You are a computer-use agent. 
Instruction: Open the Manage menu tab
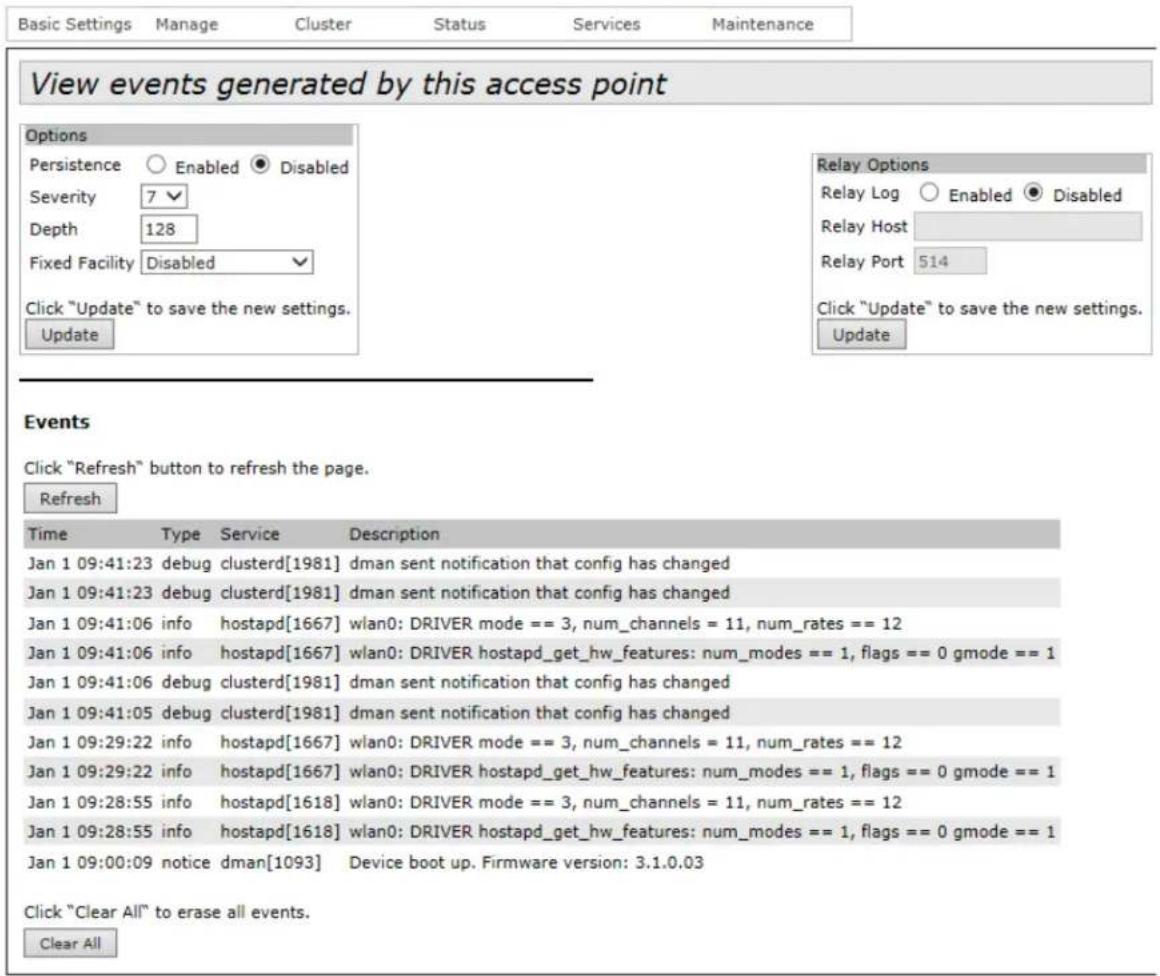(x=186, y=24)
